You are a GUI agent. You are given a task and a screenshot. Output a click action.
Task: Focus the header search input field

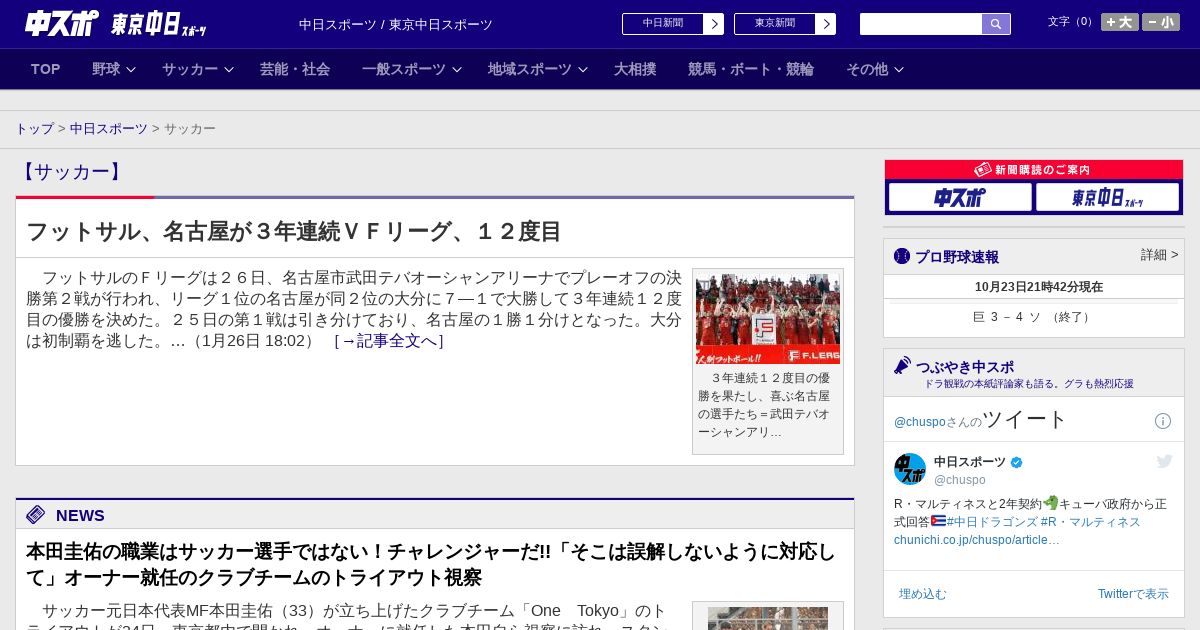coord(921,24)
